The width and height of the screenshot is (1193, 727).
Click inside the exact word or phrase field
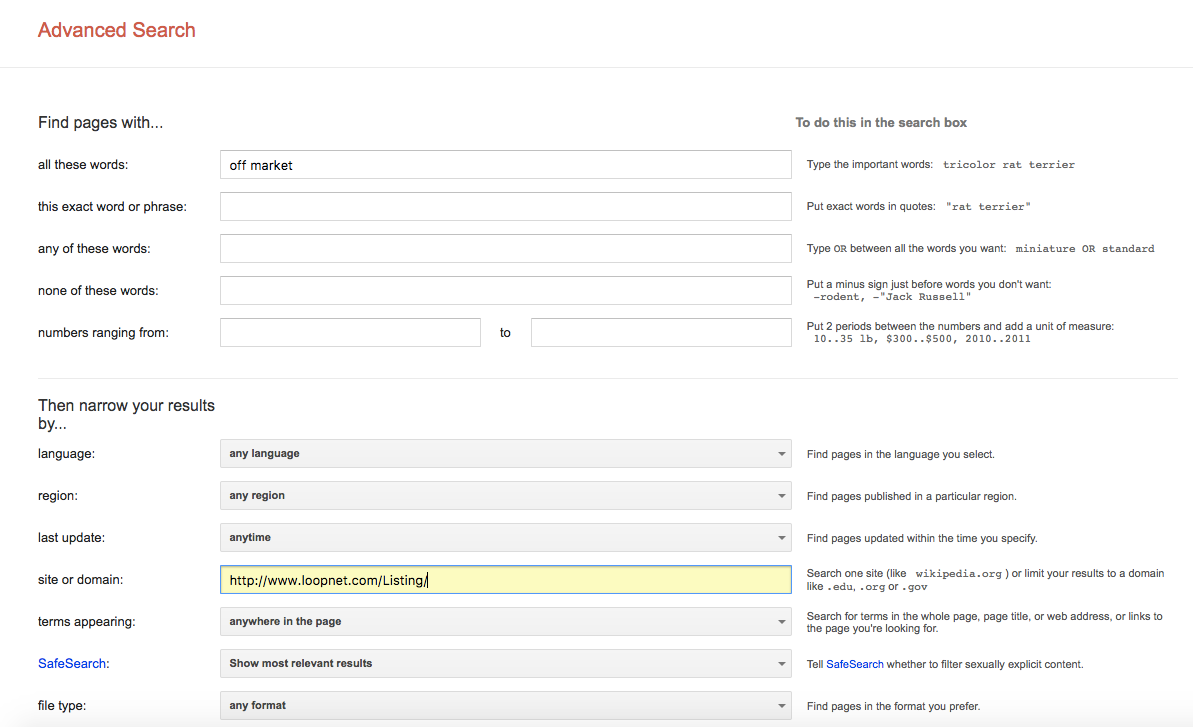pos(505,206)
